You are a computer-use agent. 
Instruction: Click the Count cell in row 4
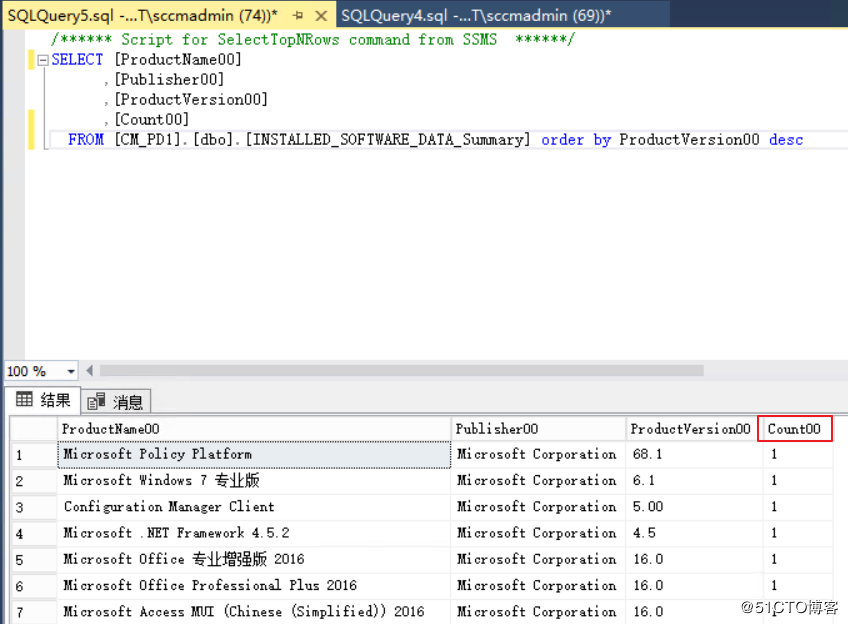798,533
